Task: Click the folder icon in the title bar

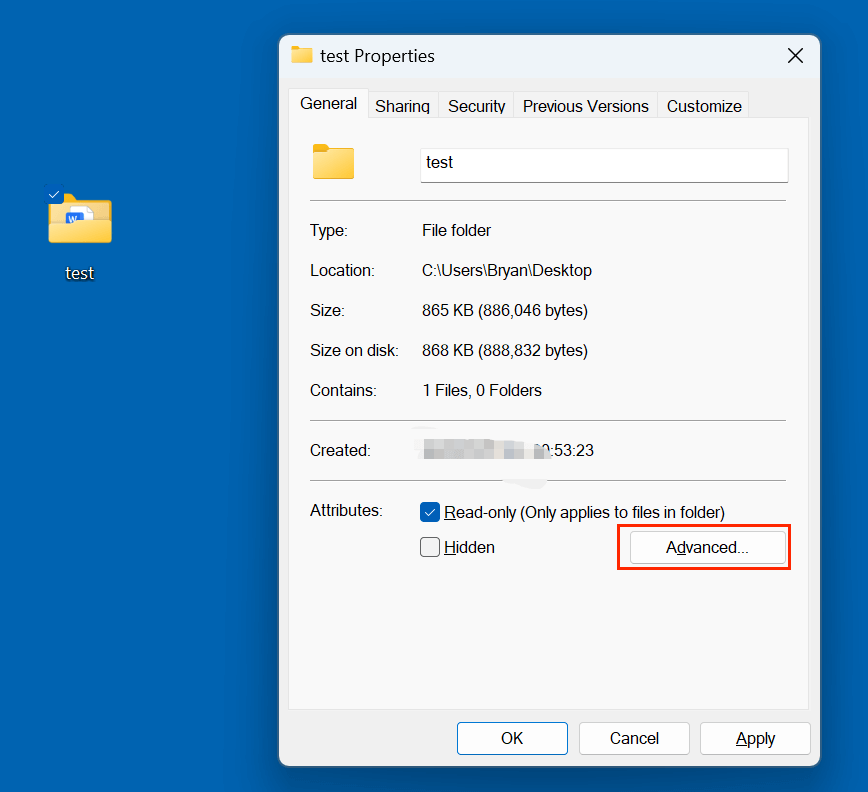Action: click(x=301, y=55)
